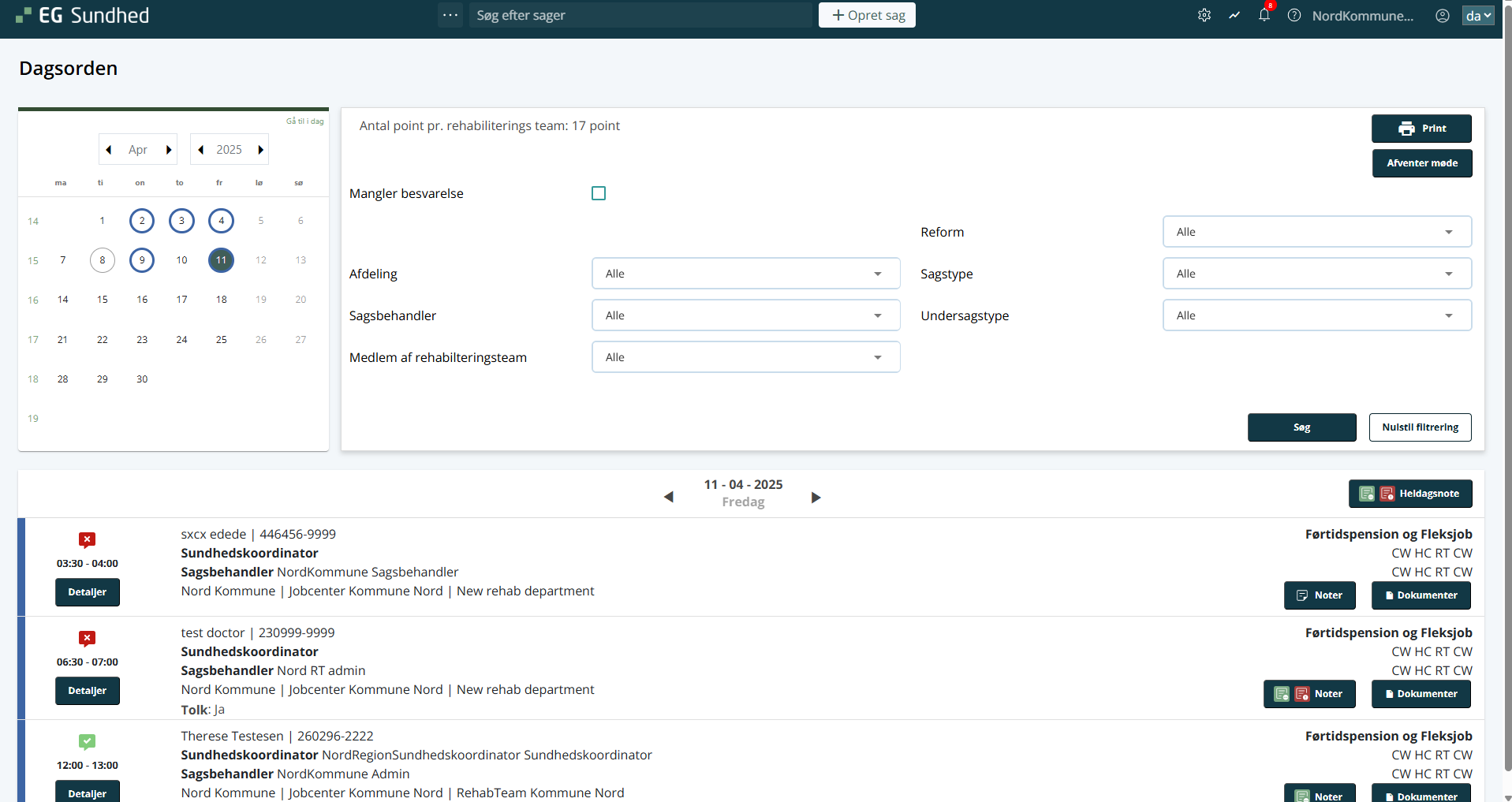Click red status icon for 03:30 meeting

coord(87,540)
